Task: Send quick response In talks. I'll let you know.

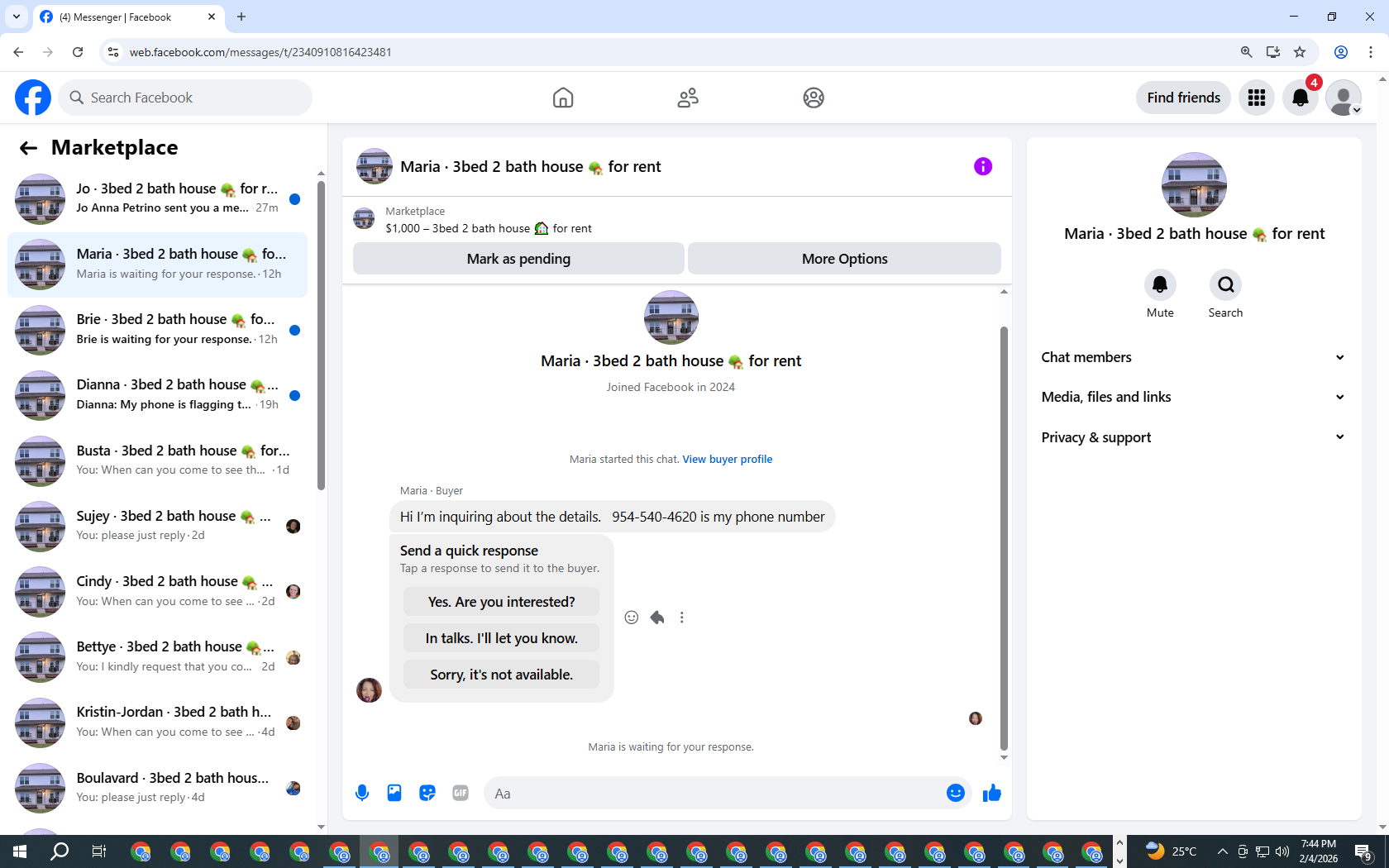Action: (501, 638)
